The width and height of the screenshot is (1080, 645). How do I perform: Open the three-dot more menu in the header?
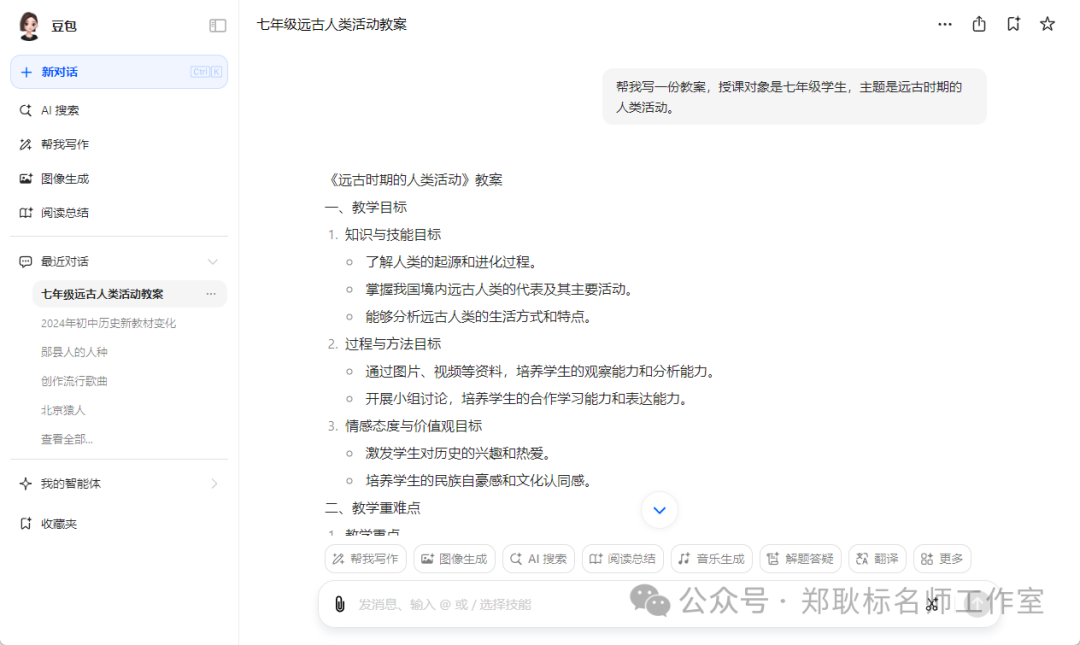click(945, 24)
